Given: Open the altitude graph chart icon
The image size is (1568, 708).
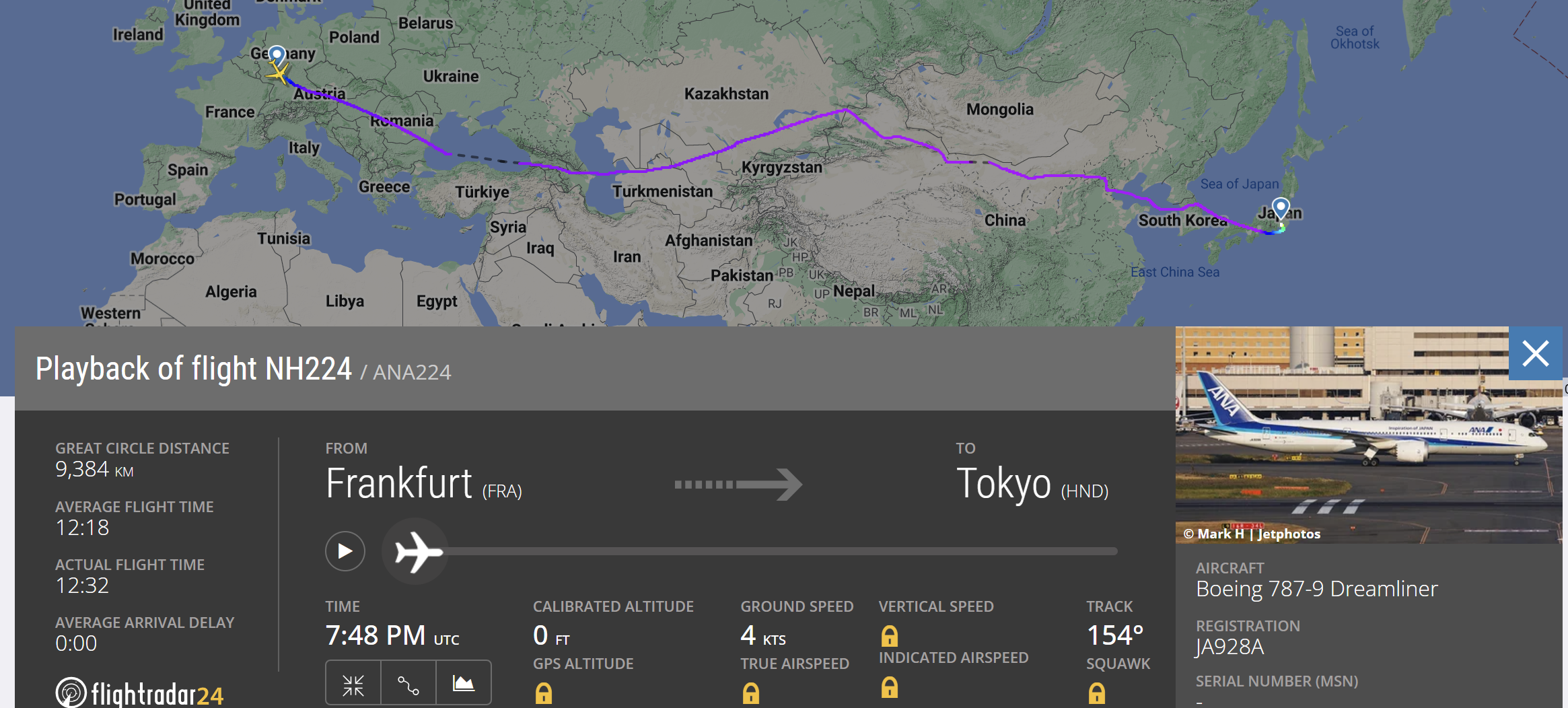Looking at the screenshot, I should (x=463, y=685).
